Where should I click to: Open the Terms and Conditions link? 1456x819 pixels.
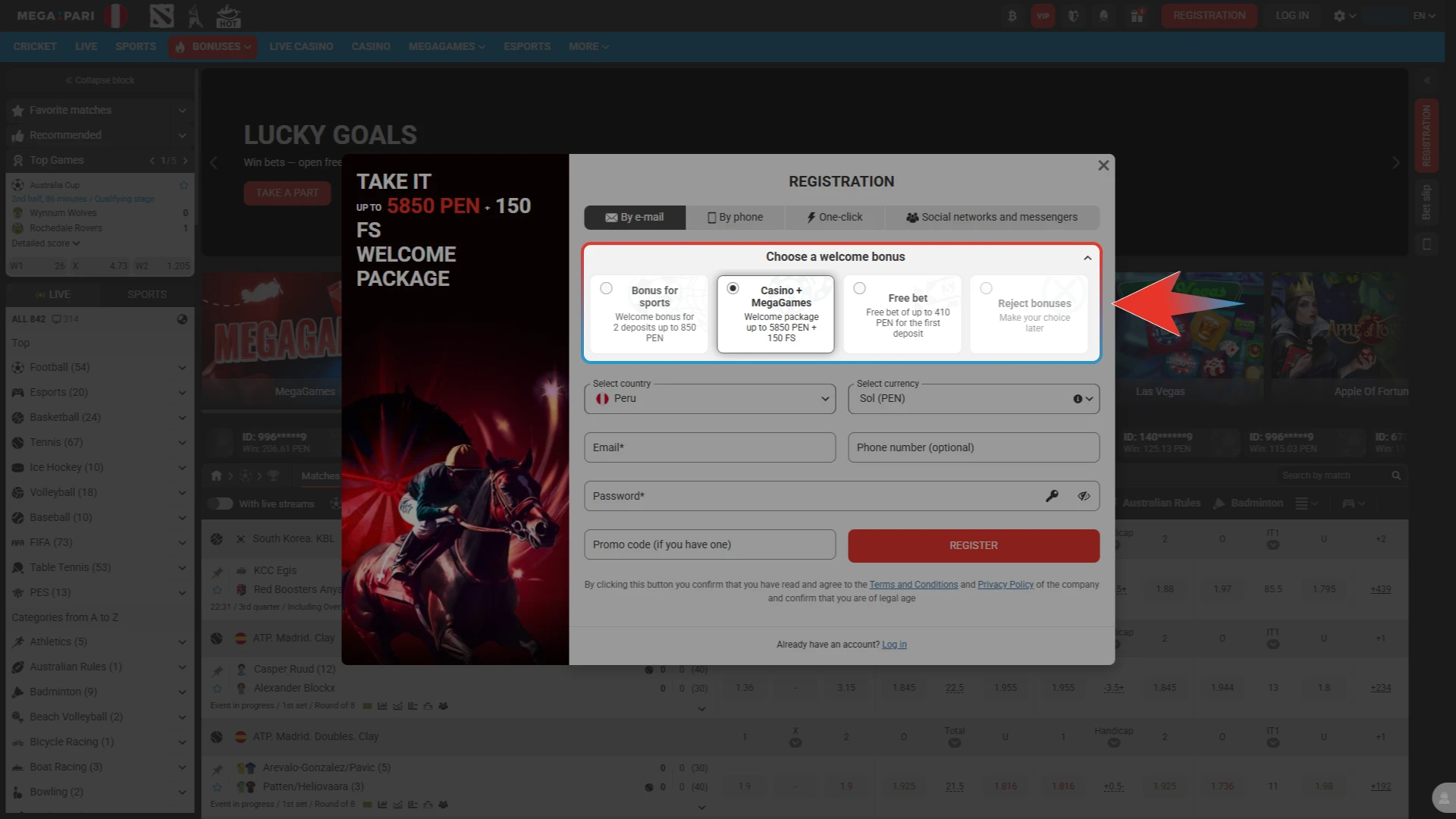[913, 585]
